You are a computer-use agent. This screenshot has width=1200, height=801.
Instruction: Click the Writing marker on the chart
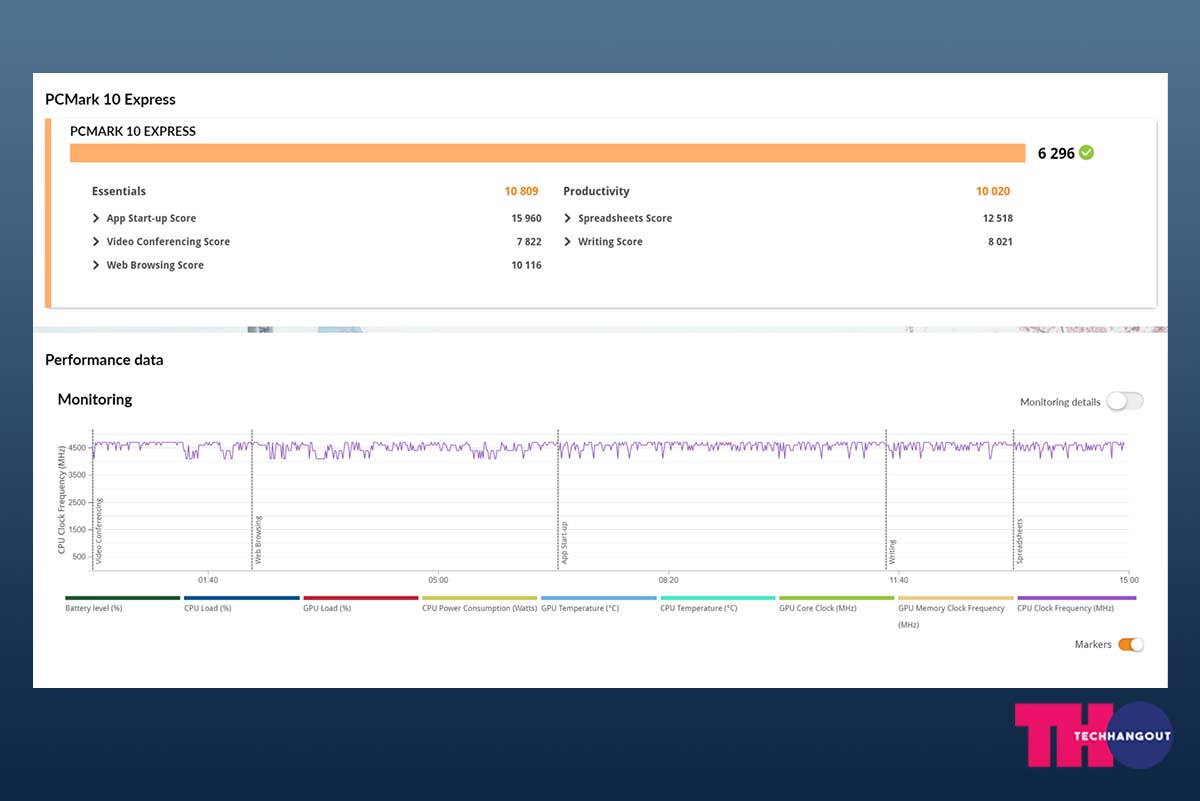point(893,553)
